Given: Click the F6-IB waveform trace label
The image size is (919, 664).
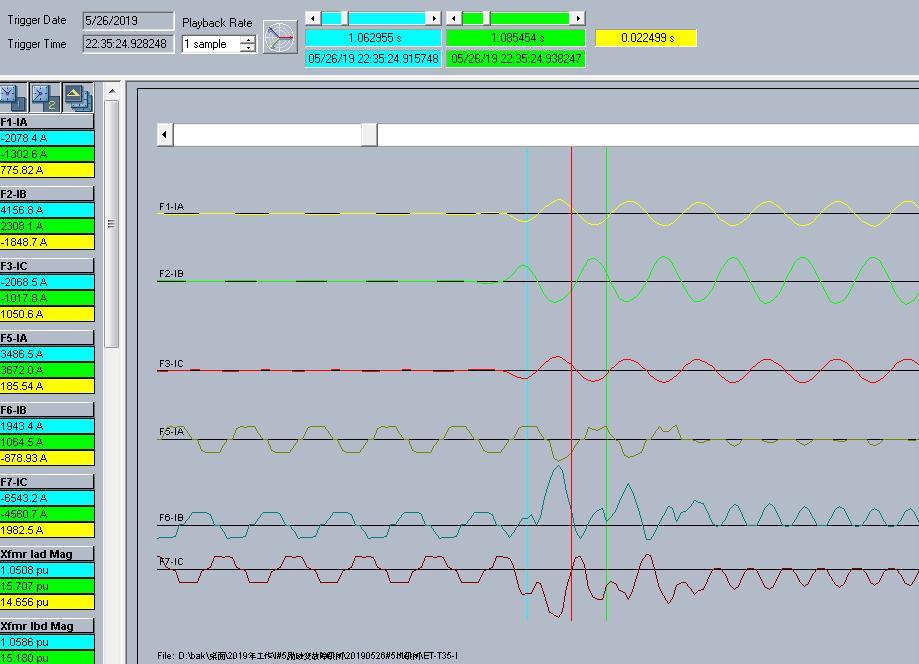Looking at the screenshot, I should click(171, 518).
